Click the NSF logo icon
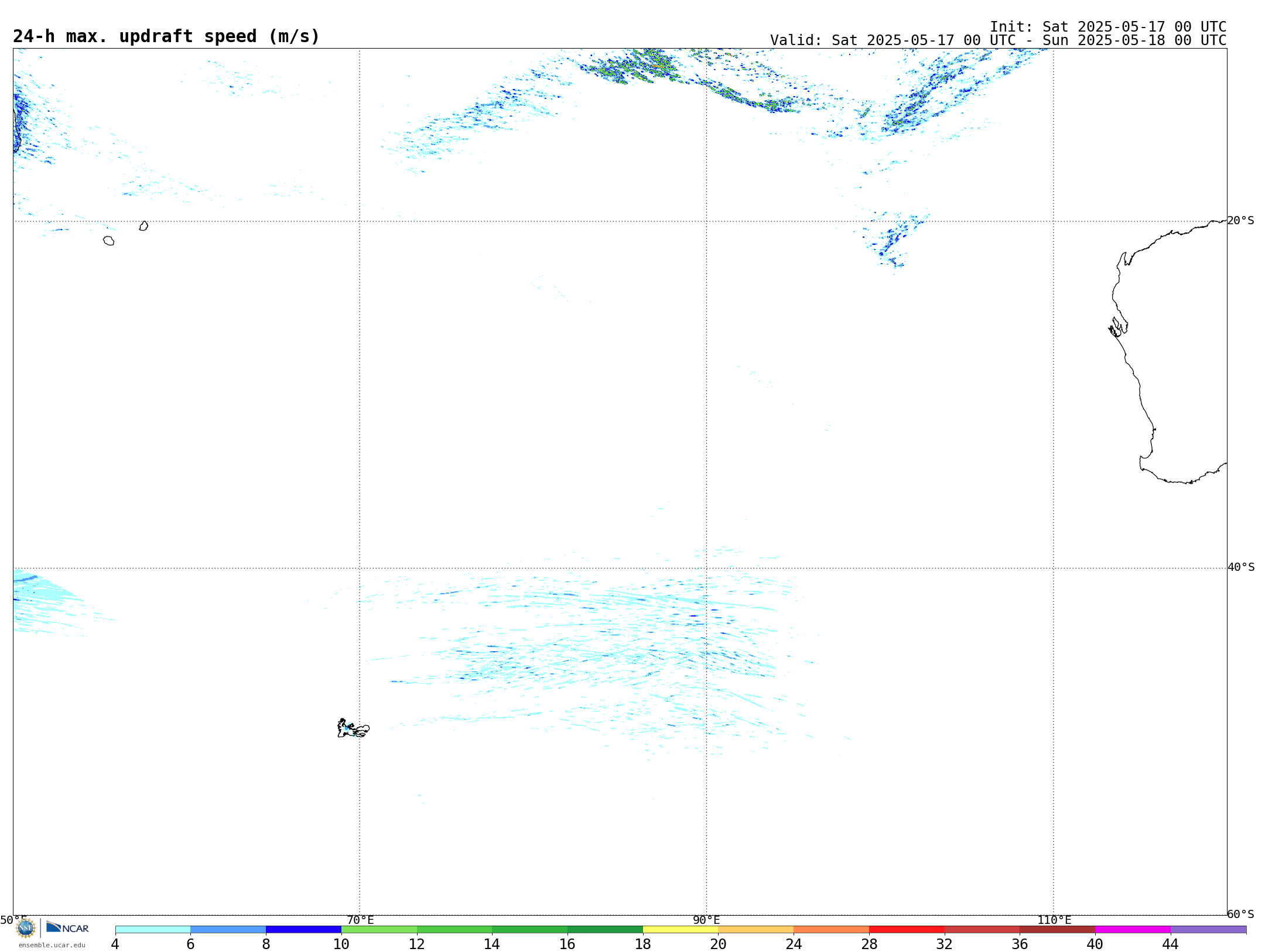The height and width of the screenshot is (952, 1265). pos(26,928)
